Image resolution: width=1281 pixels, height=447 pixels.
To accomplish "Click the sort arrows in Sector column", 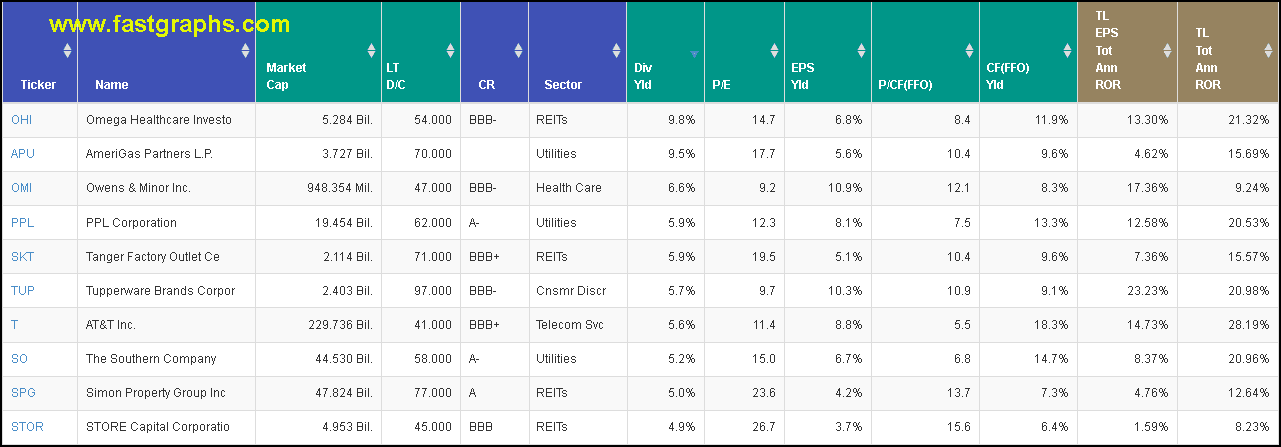I will point(616,50).
